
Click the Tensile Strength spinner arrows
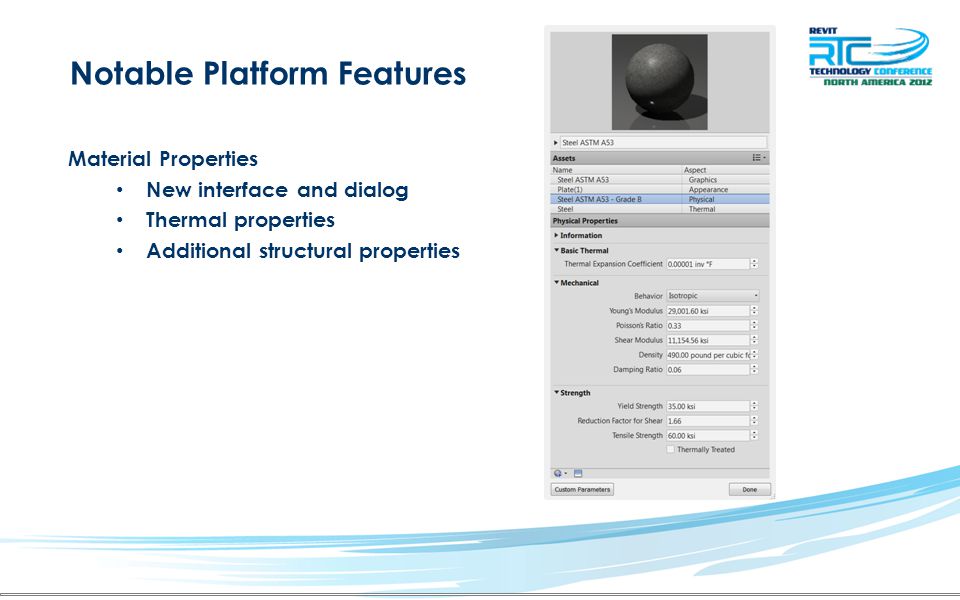(x=754, y=436)
